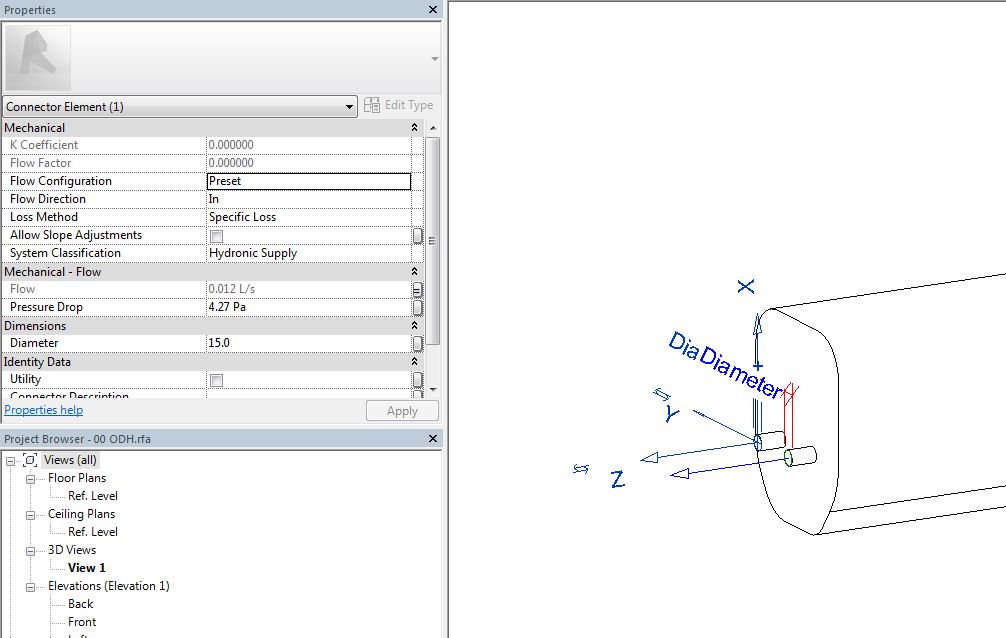Image resolution: width=1006 pixels, height=638 pixels.
Task: Click associate parameter button beside Allow Slope Adjustments
Action: coord(419,235)
